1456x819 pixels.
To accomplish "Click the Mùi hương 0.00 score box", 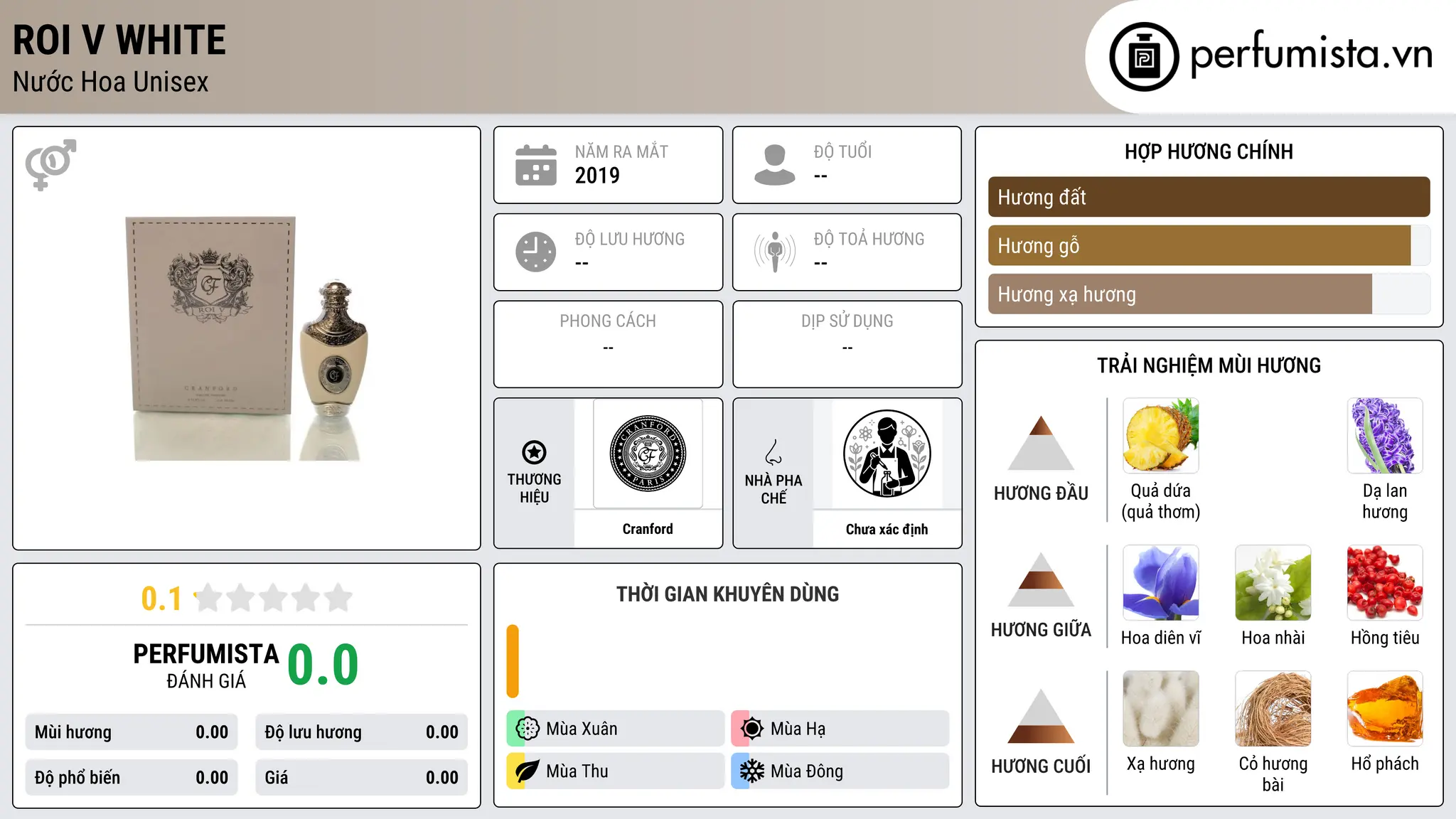I will point(132,732).
